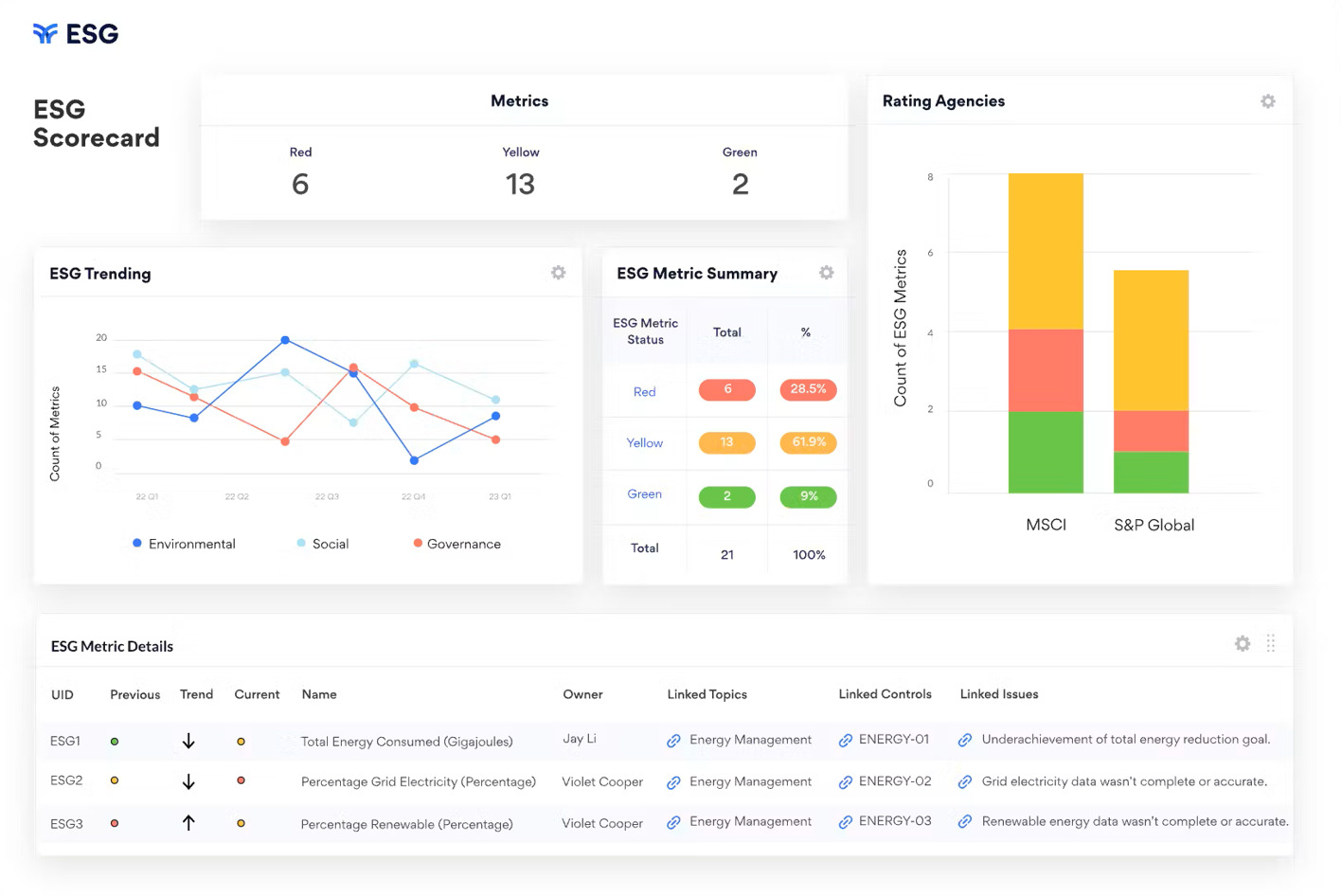Viewport: 1342px width, 896px height.
Task: Click ESG2 Energy Management link icon
Action: pos(673,782)
